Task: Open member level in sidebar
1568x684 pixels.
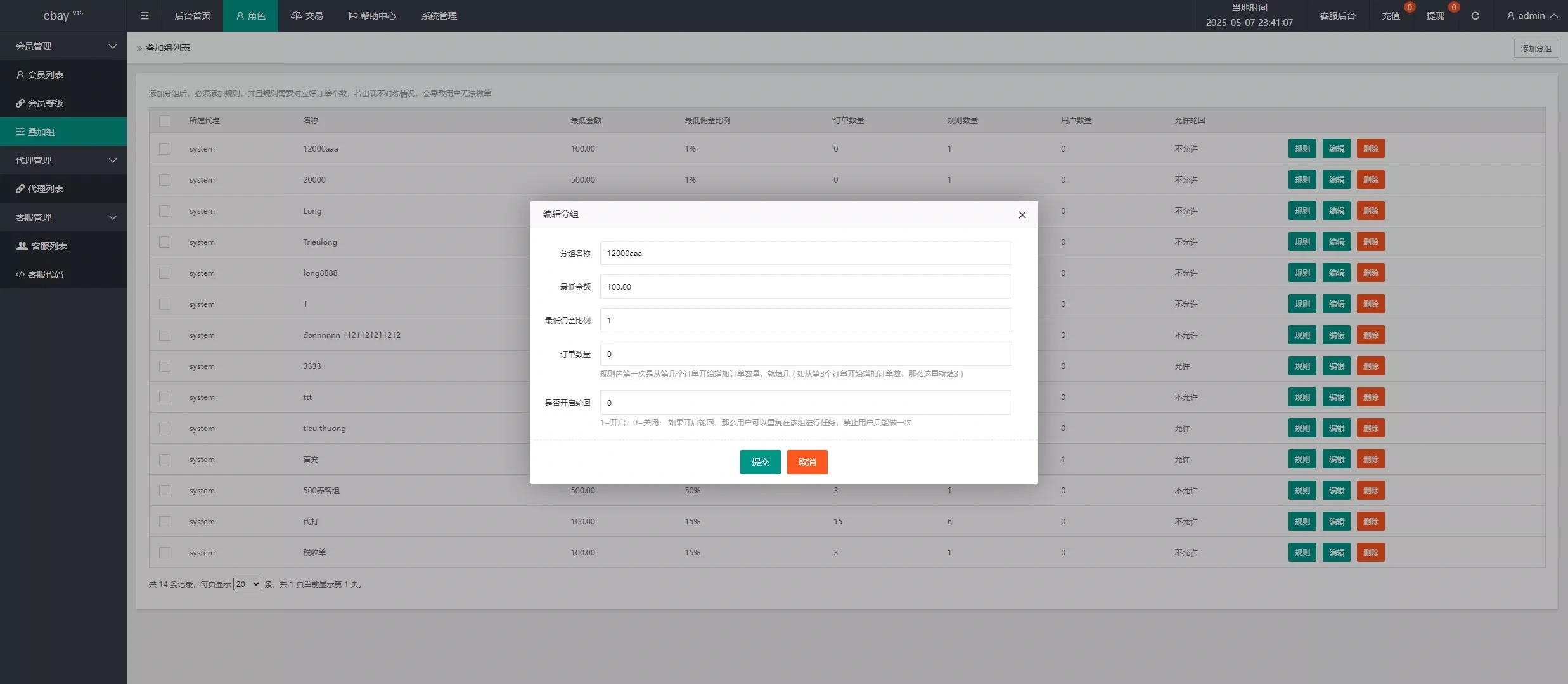Action: click(x=46, y=103)
